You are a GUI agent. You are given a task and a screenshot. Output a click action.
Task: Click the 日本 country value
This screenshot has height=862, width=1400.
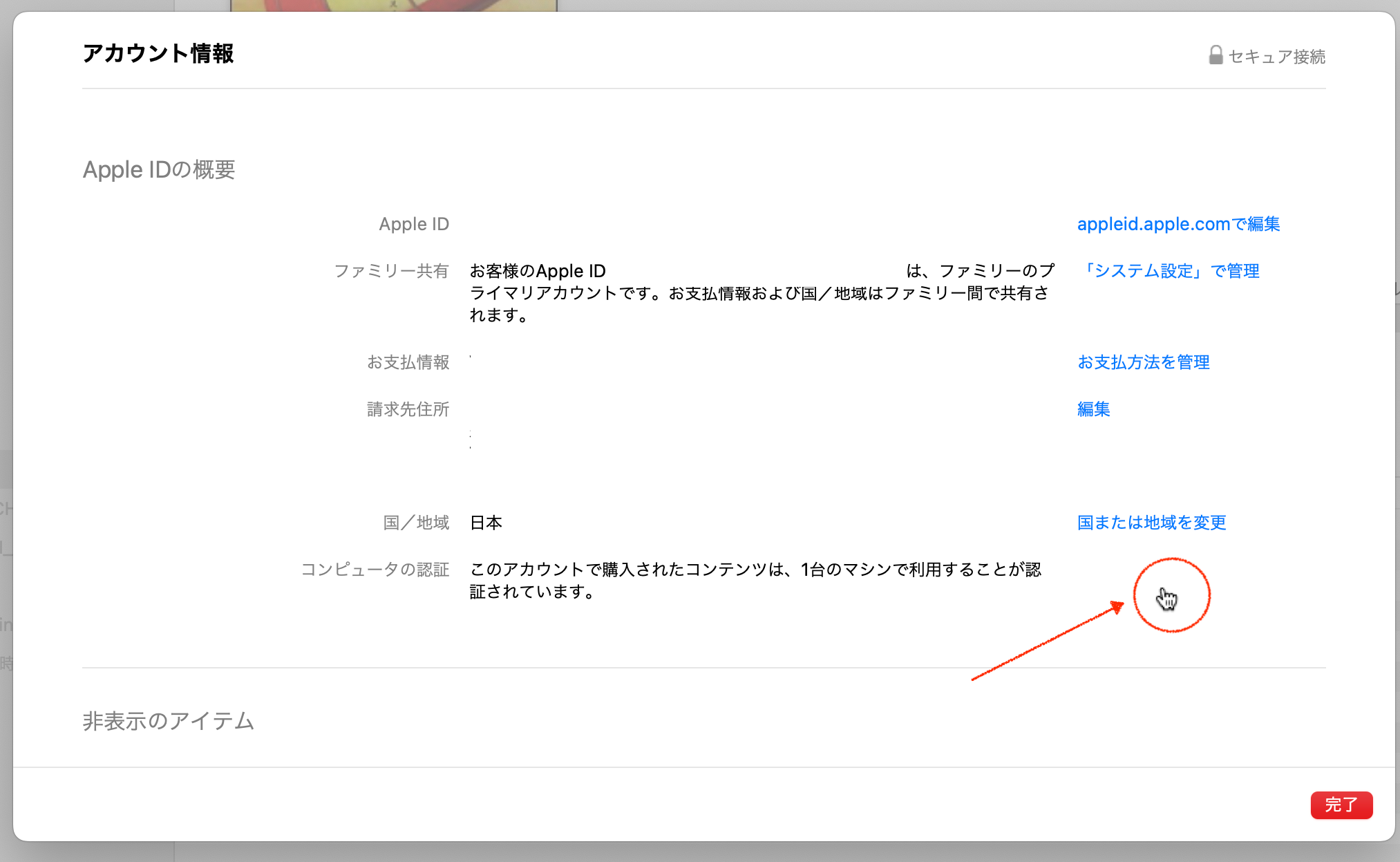tap(486, 523)
